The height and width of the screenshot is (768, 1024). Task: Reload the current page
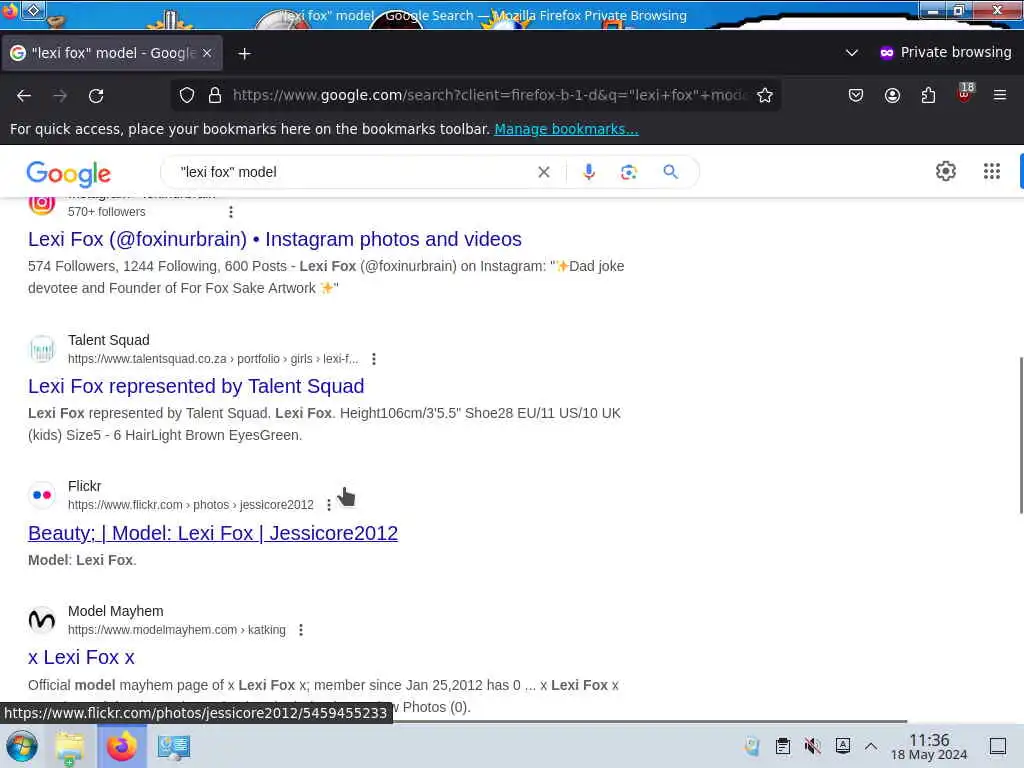96,96
